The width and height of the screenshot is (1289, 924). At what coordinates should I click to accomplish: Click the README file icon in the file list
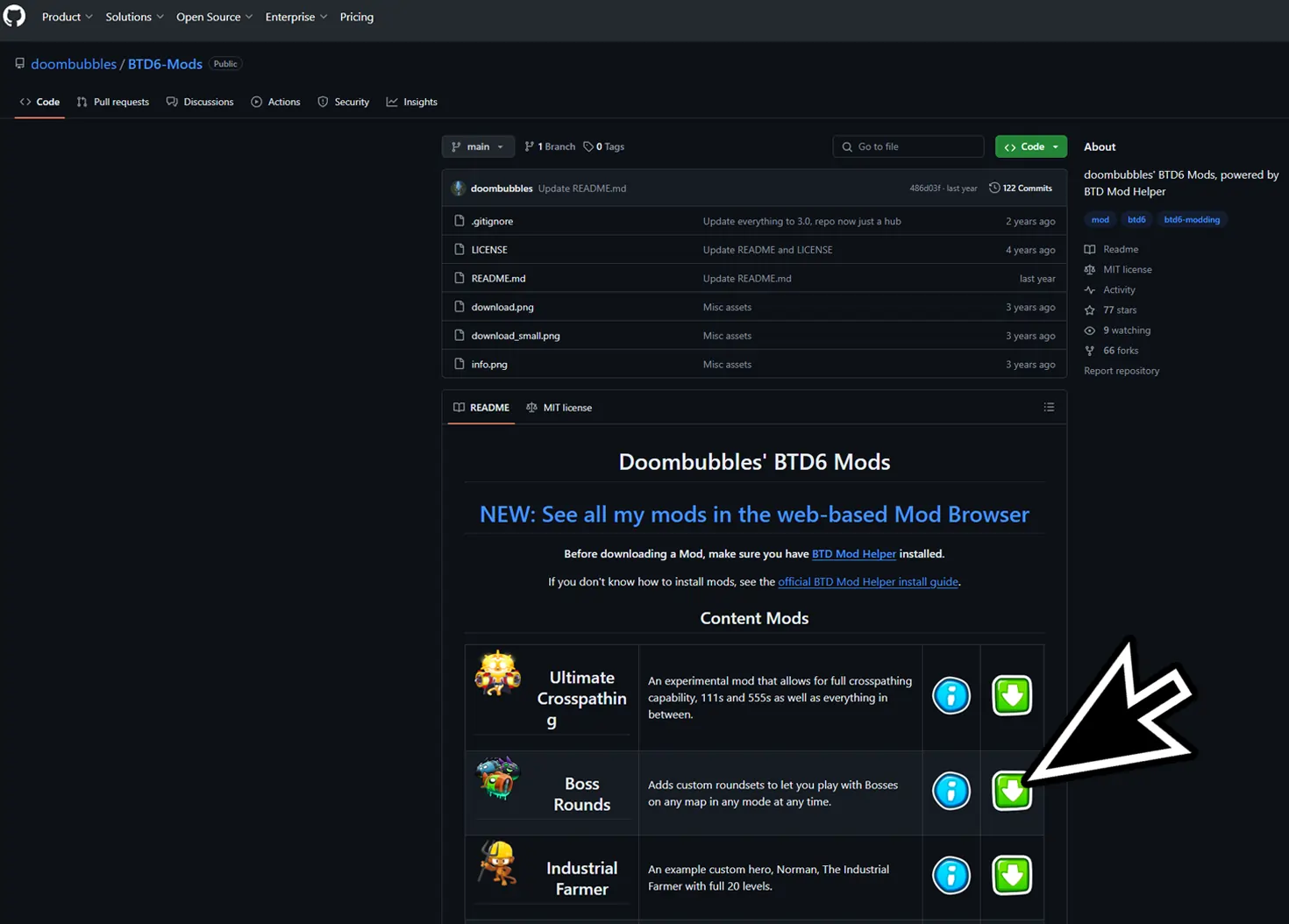[x=459, y=278]
